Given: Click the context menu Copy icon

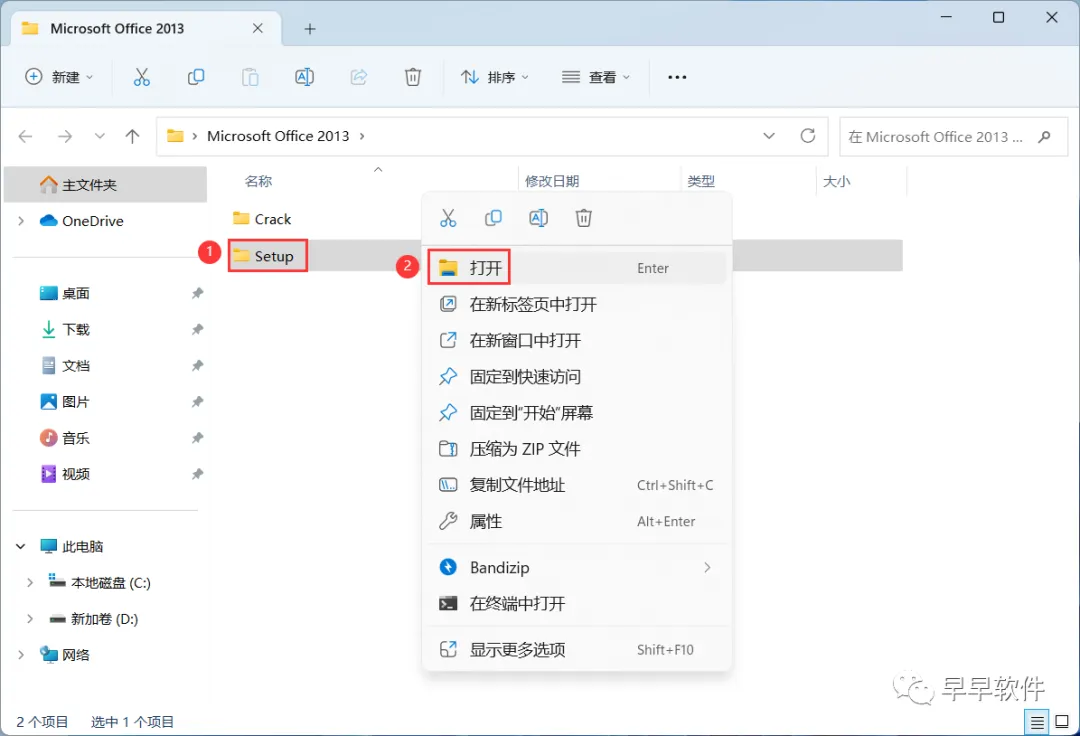Looking at the screenshot, I should pos(493,218).
